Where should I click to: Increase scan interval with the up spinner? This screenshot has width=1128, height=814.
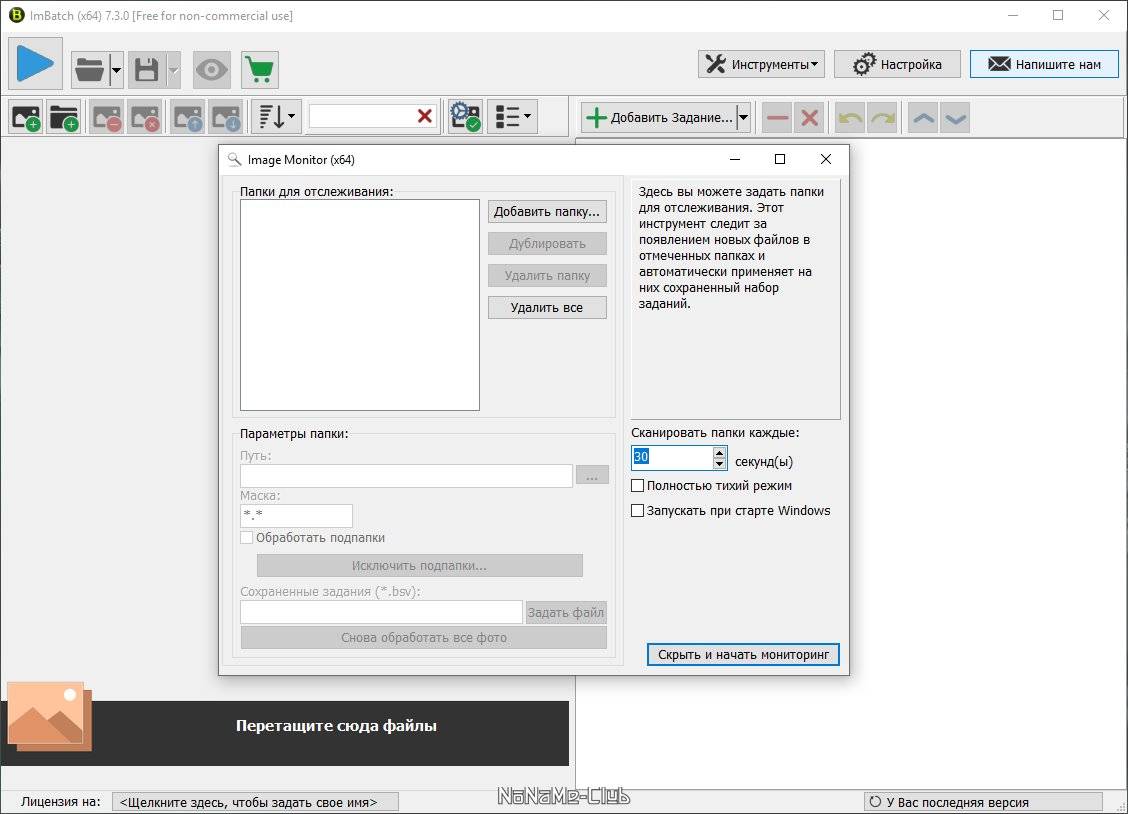(719, 452)
